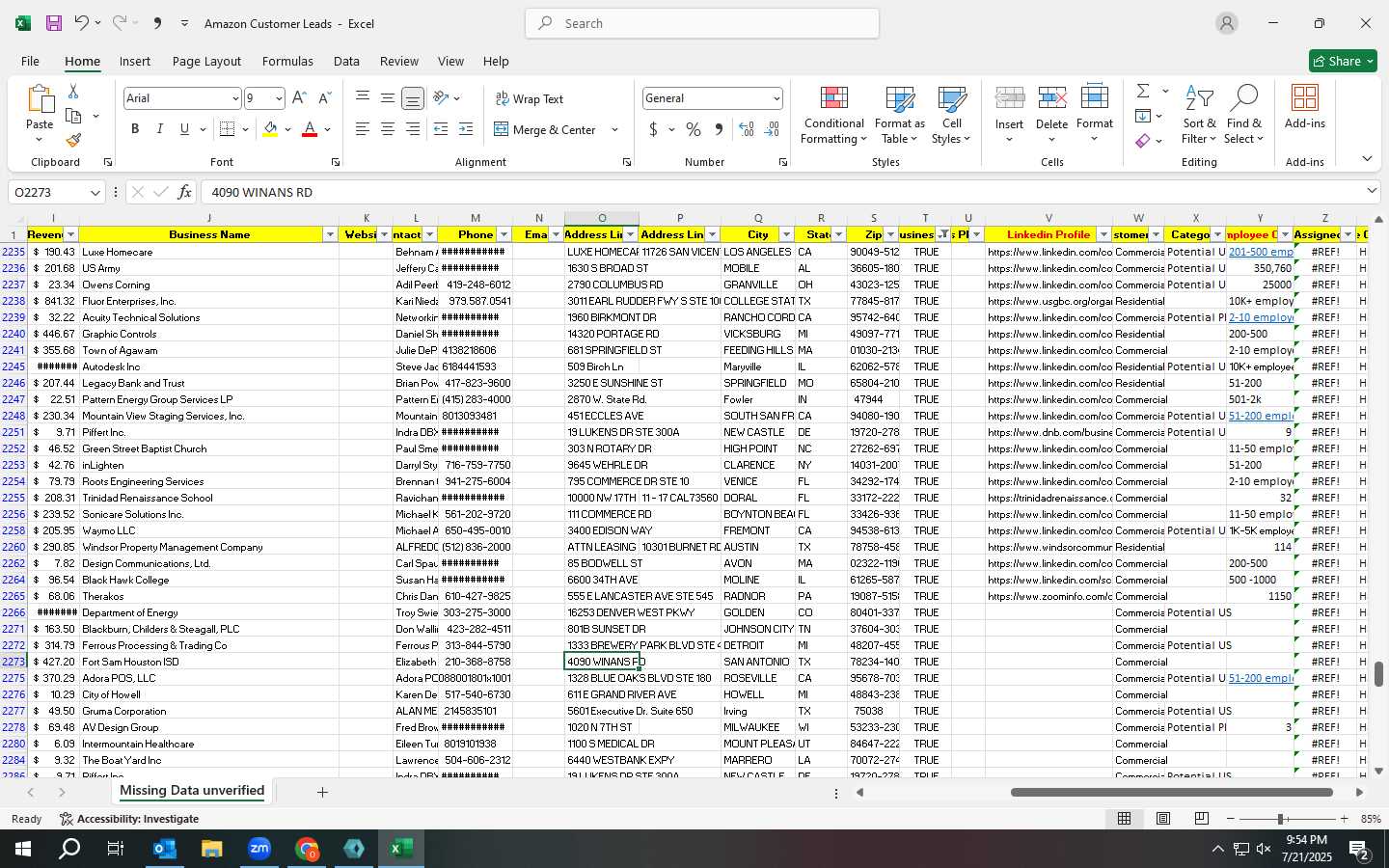Toggle Bold formatting
The image size is (1389, 868).
[x=135, y=129]
